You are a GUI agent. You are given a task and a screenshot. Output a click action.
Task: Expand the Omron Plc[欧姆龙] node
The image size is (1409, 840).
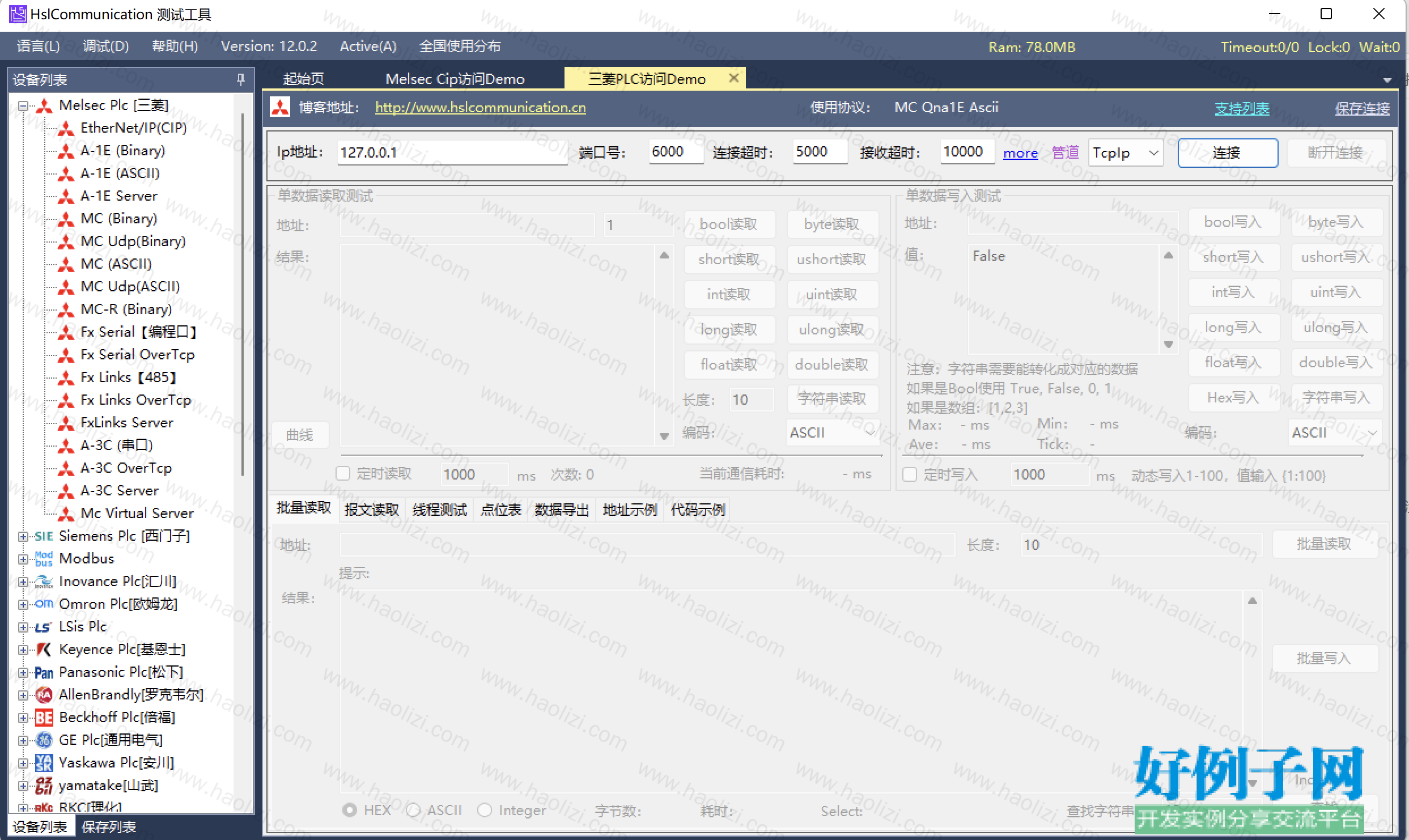click(23, 604)
